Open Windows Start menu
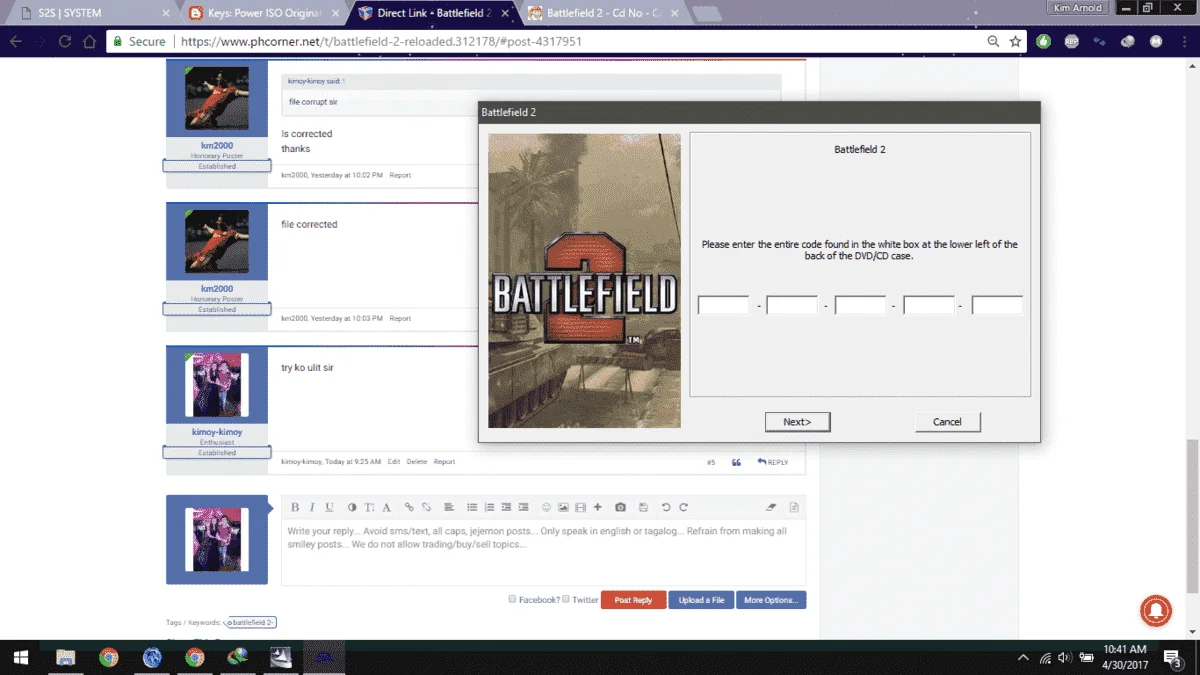Image resolution: width=1200 pixels, height=675 pixels. 20,658
